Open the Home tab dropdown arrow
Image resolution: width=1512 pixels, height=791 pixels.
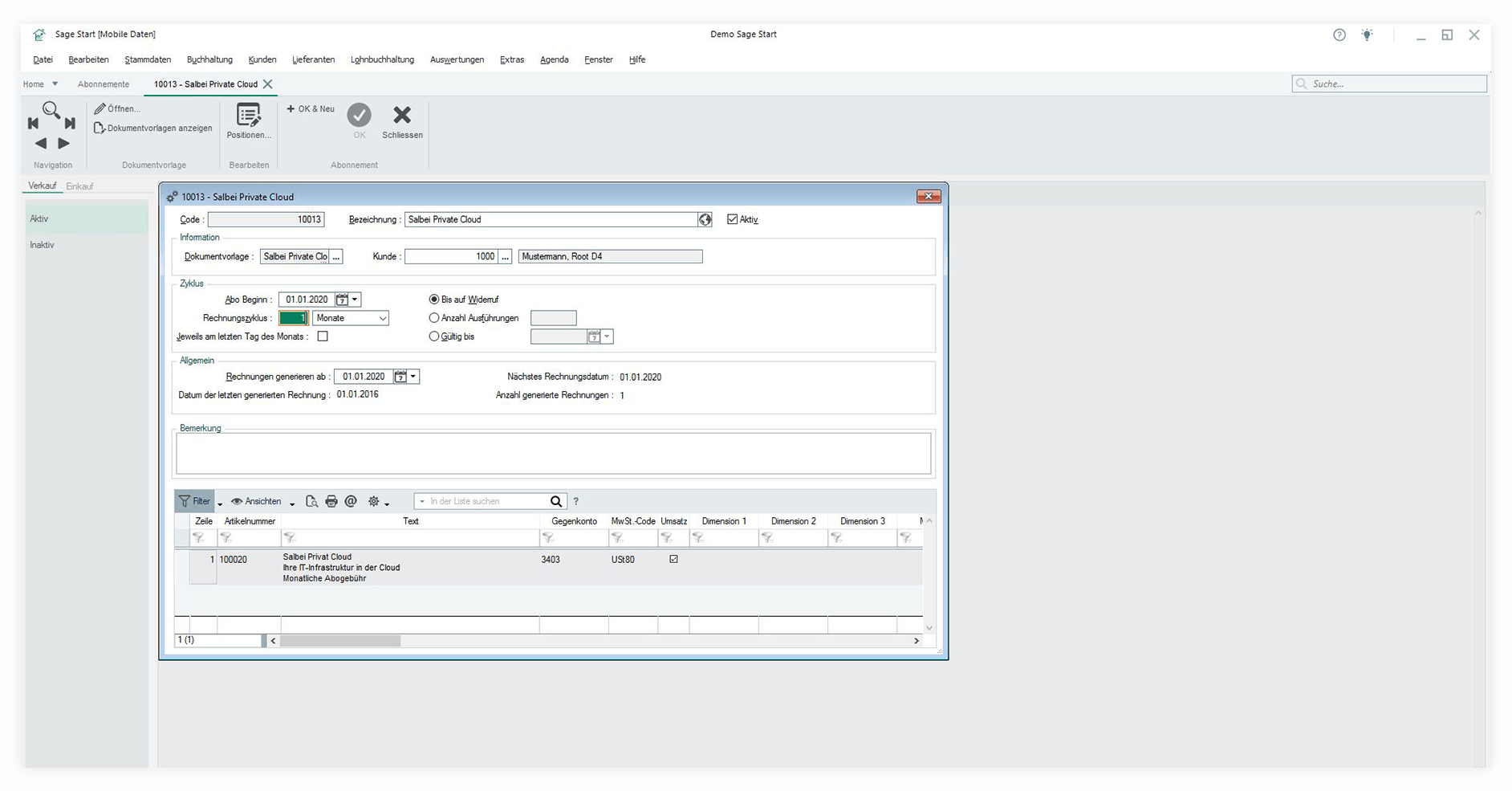[x=55, y=84]
